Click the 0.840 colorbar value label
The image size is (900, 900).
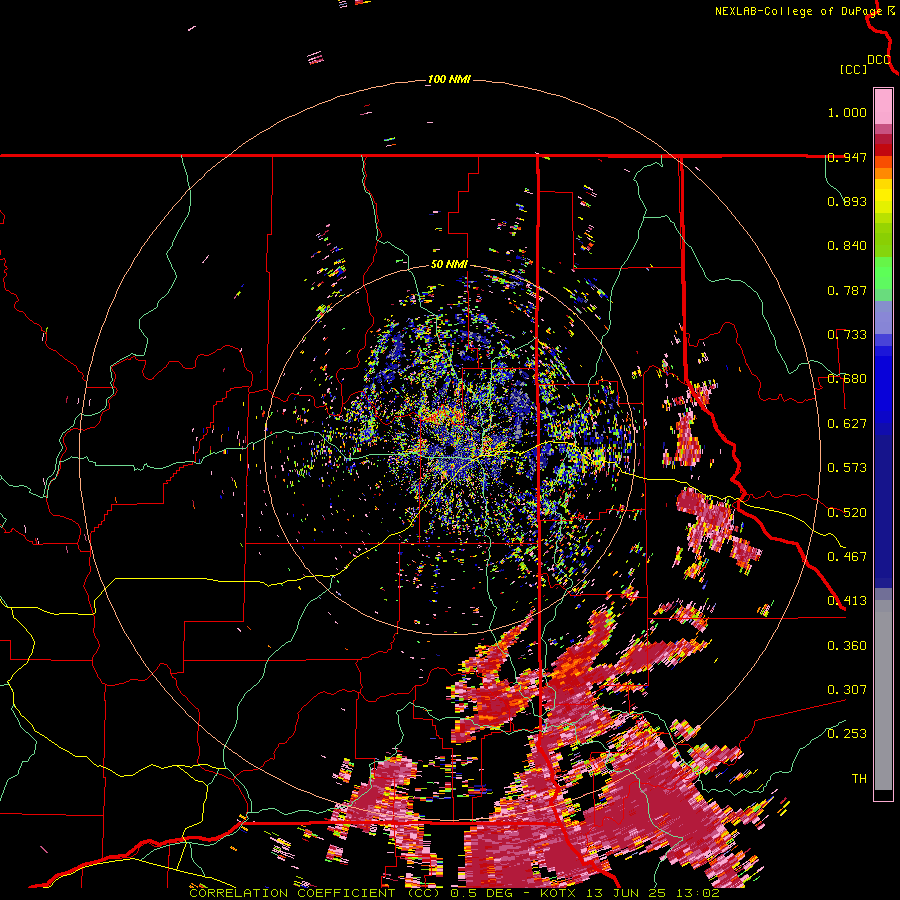[847, 246]
